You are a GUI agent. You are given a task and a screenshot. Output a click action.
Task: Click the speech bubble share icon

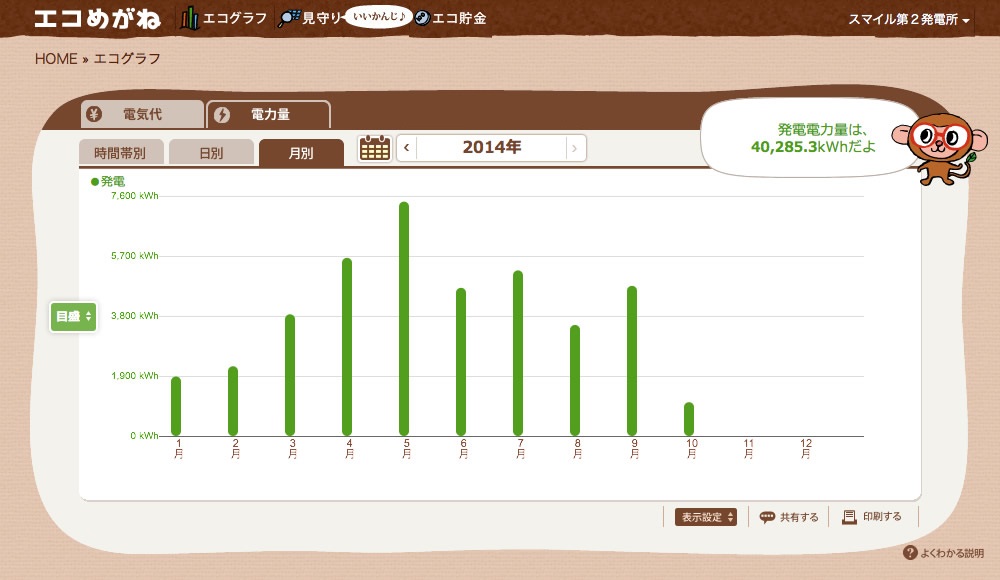click(x=767, y=517)
